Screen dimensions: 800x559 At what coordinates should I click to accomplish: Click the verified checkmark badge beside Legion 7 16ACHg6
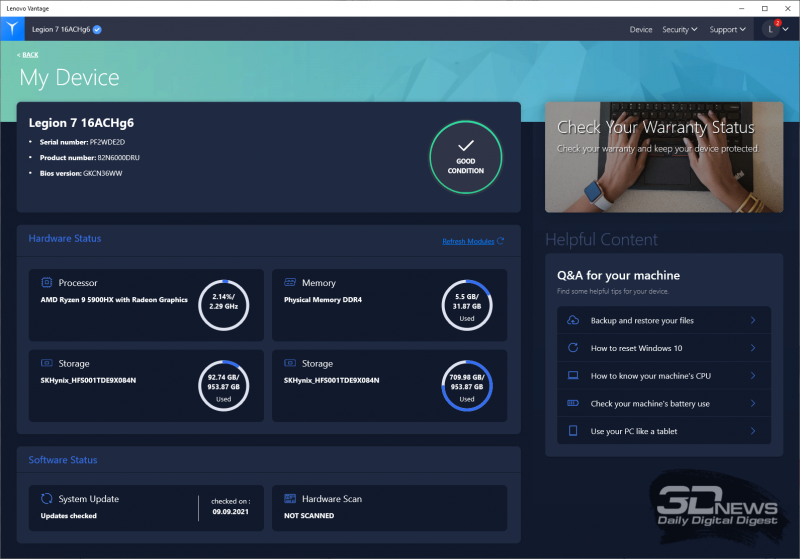[97, 30]
